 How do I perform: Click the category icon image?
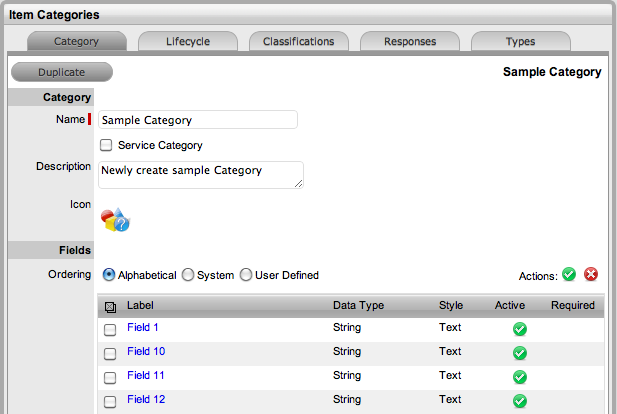point(116,219)
